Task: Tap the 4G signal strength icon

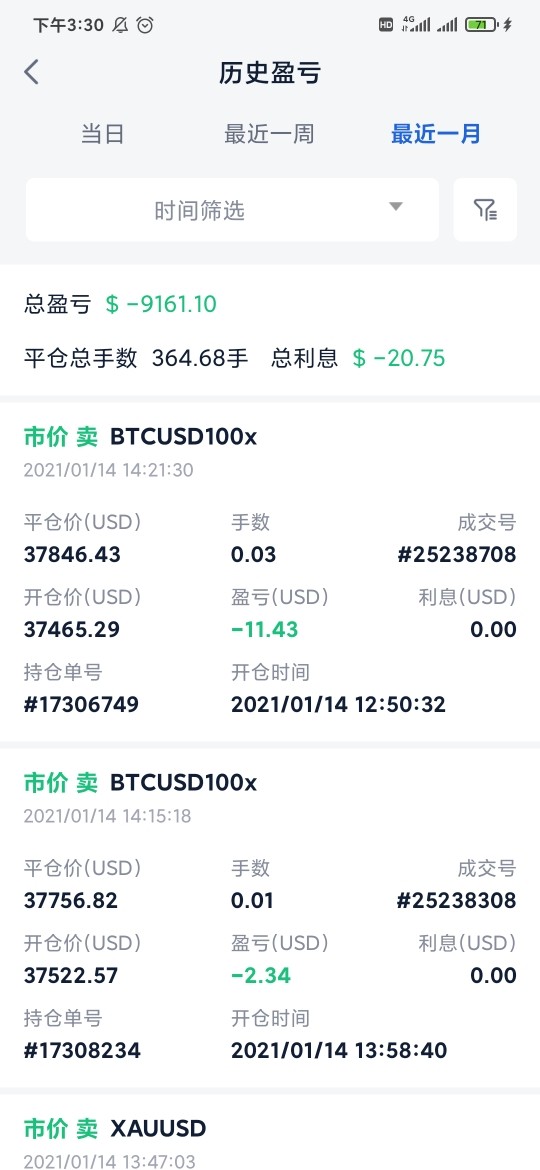Action: pyautogui.click(x=415, y=25)
